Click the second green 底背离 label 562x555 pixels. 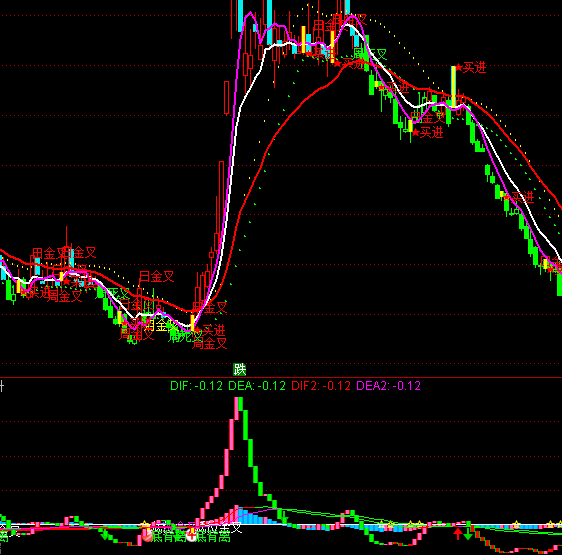click(x=214, y=537)
